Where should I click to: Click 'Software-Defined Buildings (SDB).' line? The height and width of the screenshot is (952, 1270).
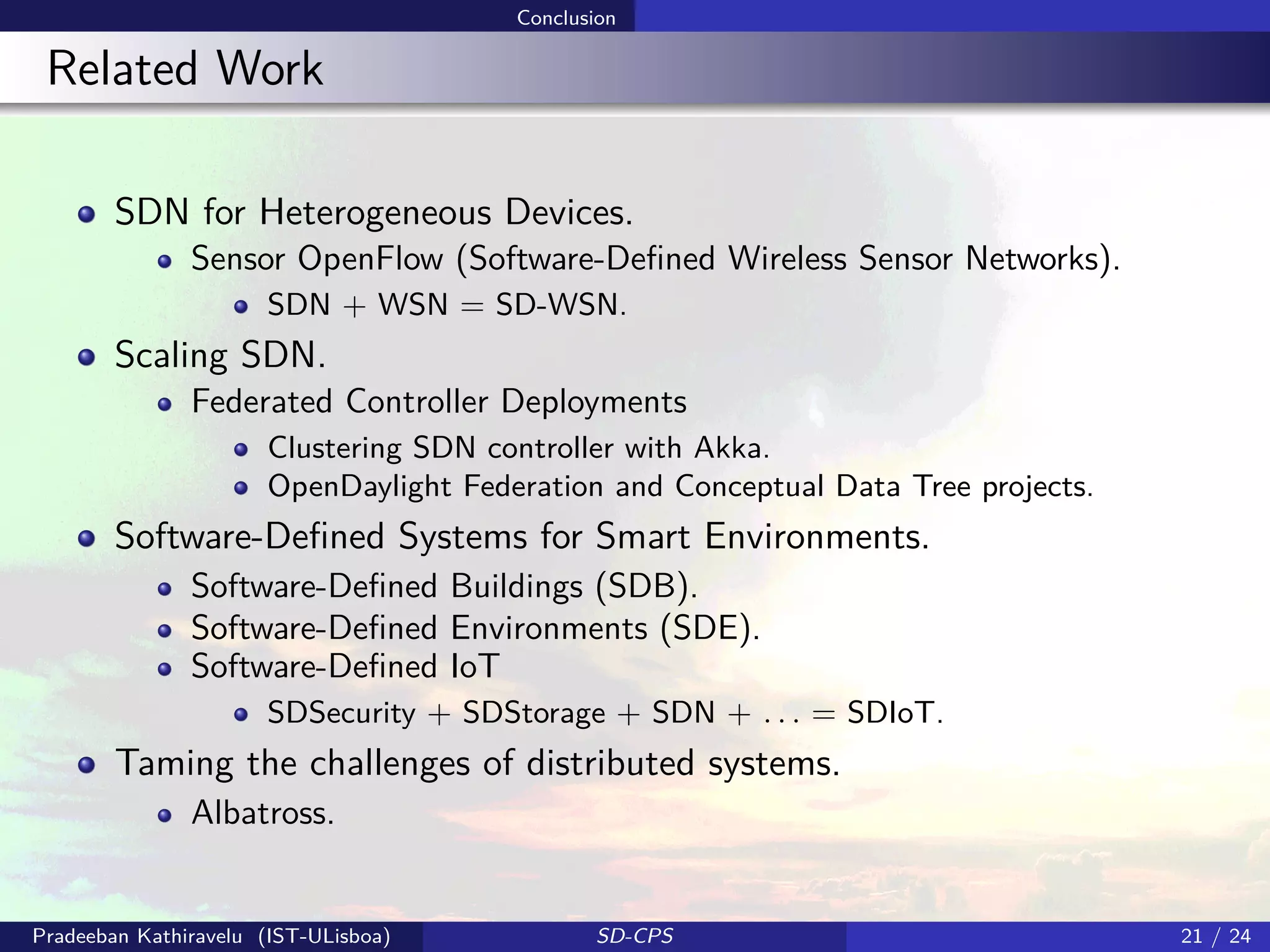pos(445,586)
